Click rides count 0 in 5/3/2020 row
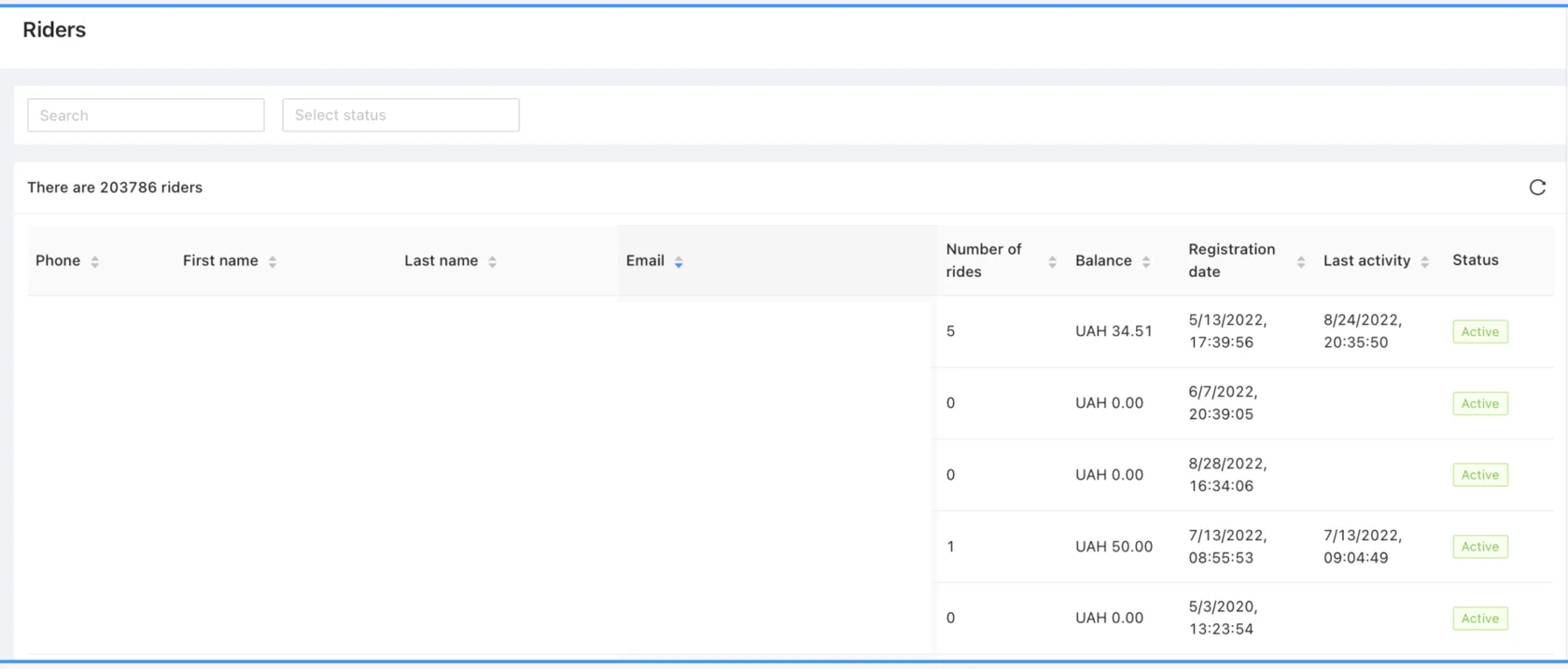The width and height of the screenshot is (1568, 669). [950, 618]
